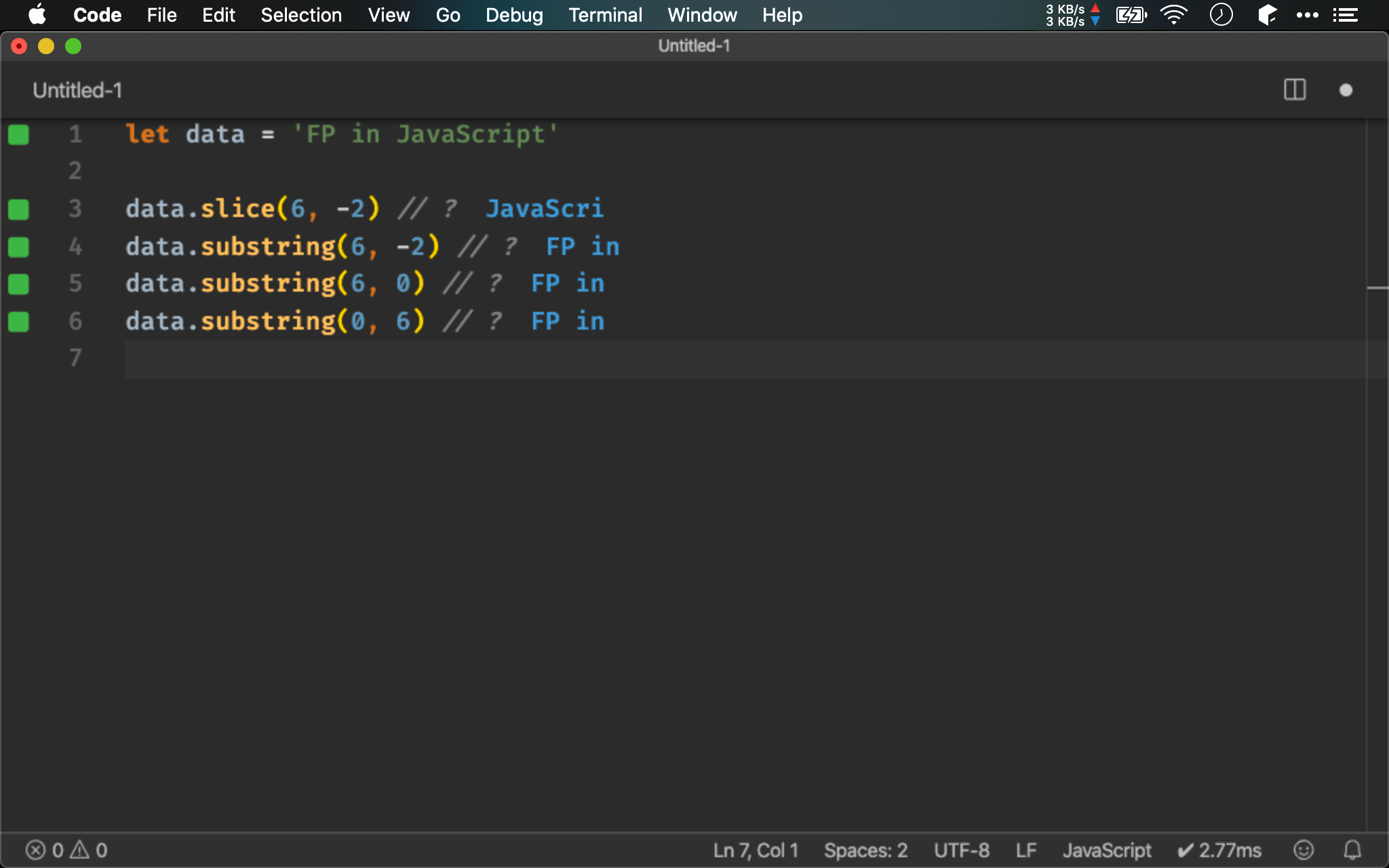Open the UTF-8 encoding selector
Screen dimensions: 1389x868
point(961,850)
